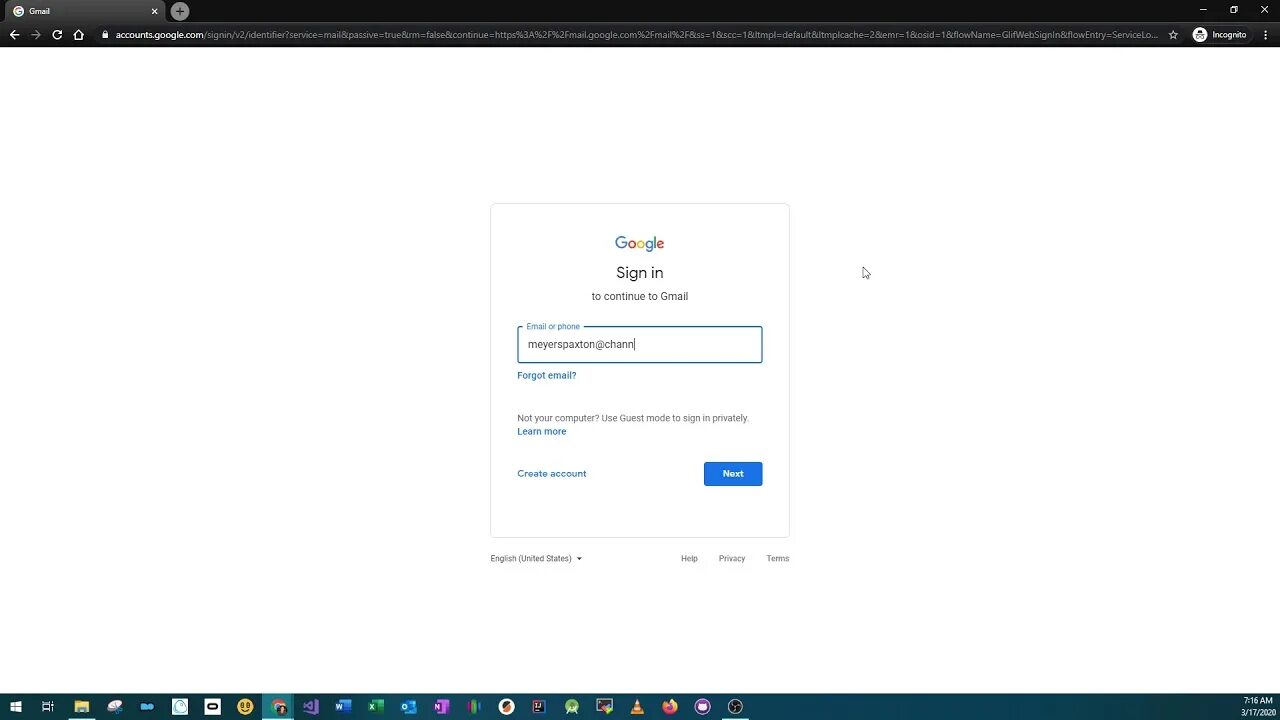Open Outlook from the taskbar
Viewport: 1280px width, 720px height.
coord(408,707)
